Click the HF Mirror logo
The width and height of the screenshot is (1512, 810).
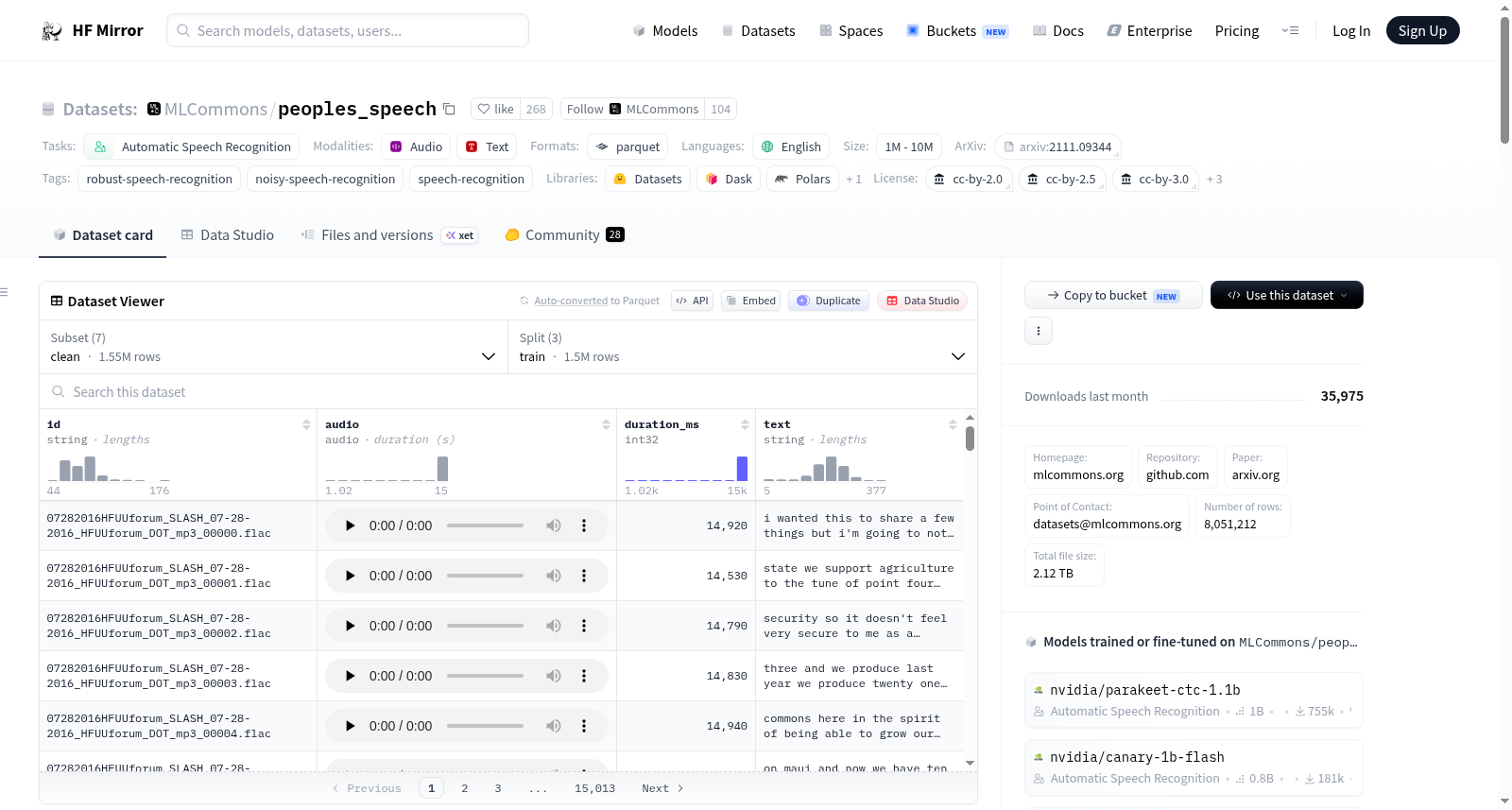pyautogui.click(x=93, y=30)
